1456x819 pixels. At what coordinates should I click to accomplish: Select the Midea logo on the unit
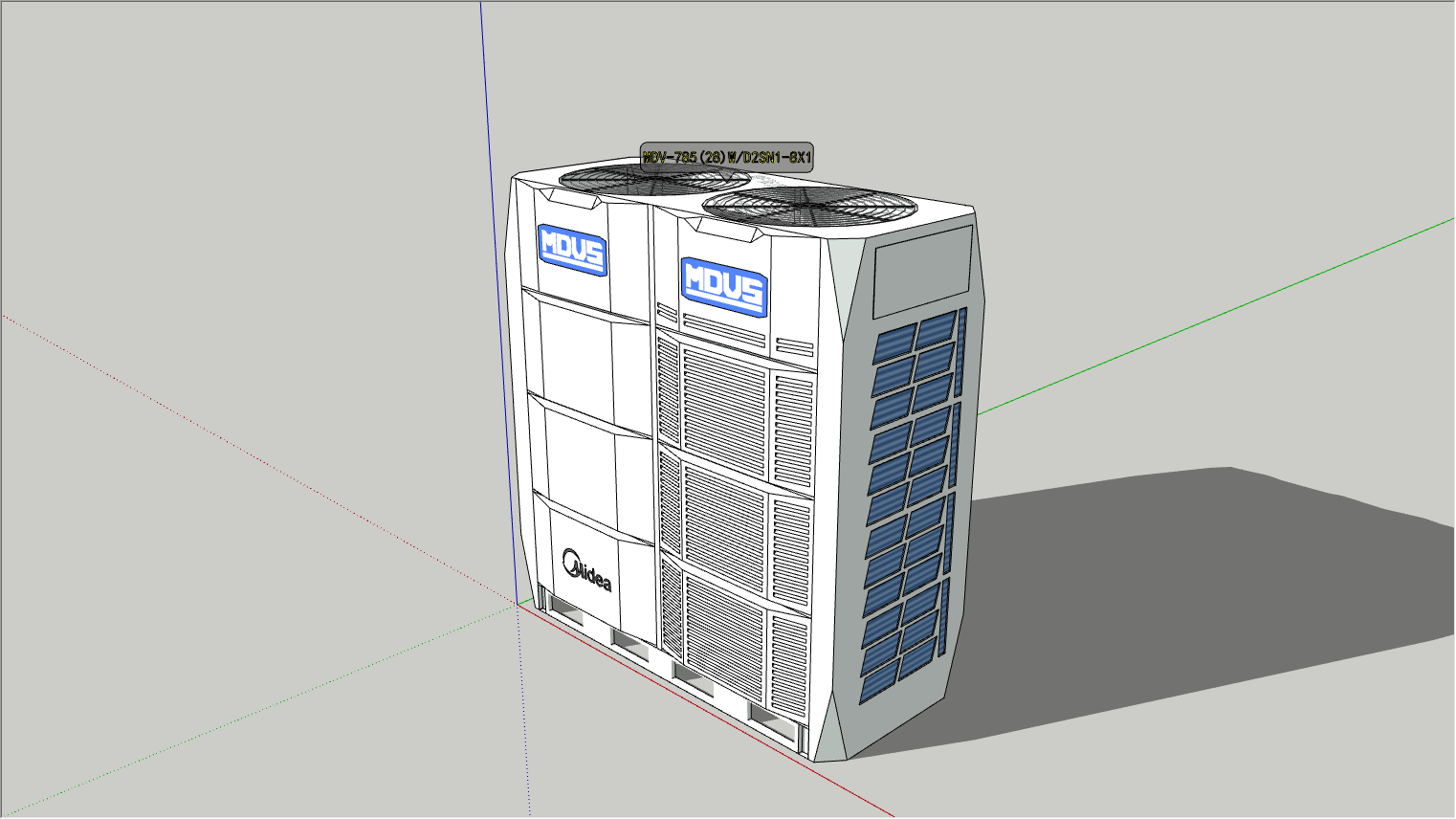[x=587, y=570]
